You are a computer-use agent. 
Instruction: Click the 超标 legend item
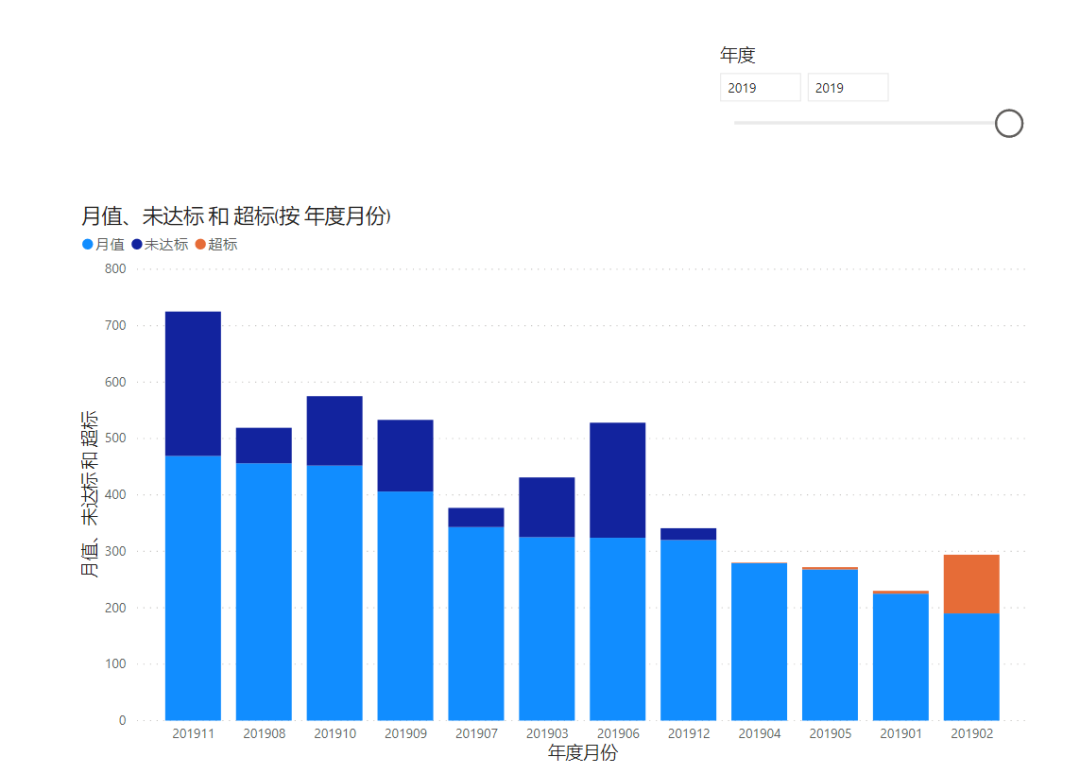click(x=216, y=244)
